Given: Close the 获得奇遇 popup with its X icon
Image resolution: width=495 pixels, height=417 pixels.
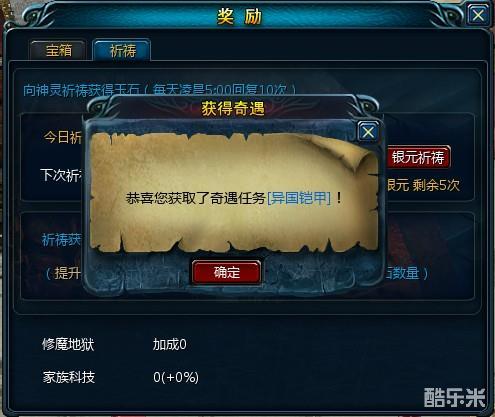Looking at the screenshot, I should (x=368, y=132).
